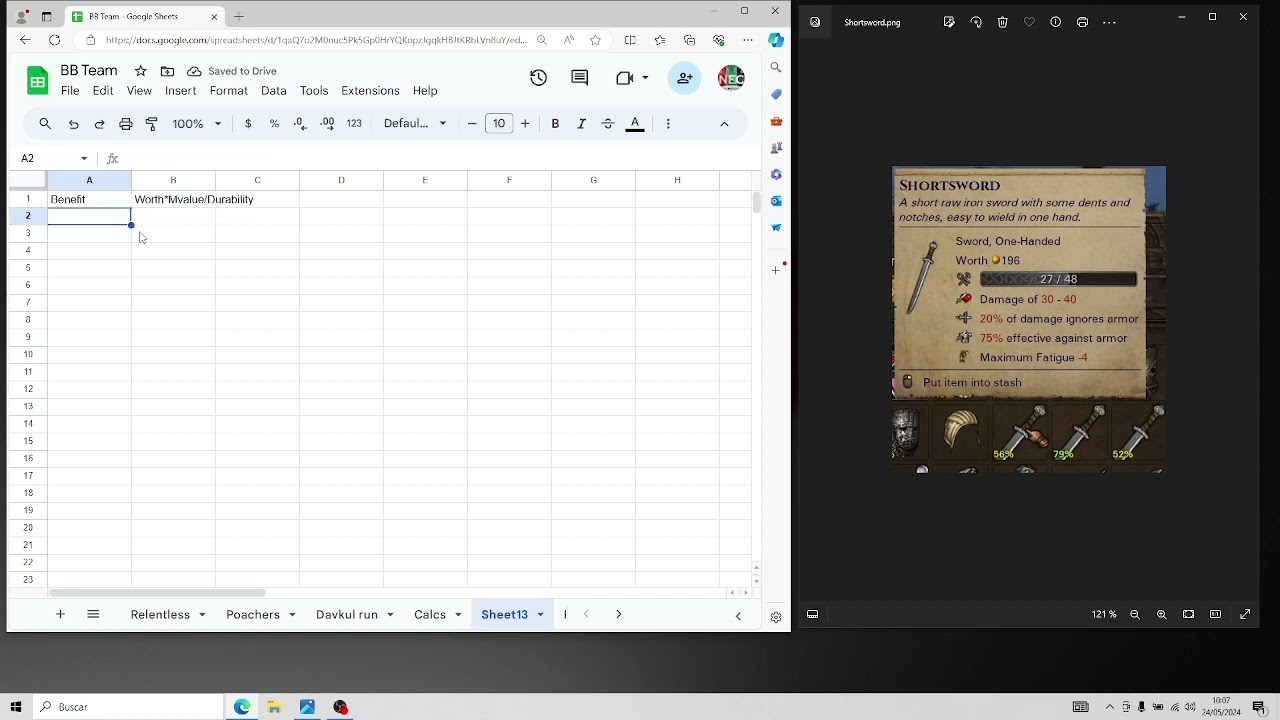Image resolution: width=1280 pixels, height=720 pixels.
Task: Toggle bold formatting
Action: pyautogui.click(x=555, y=124)
